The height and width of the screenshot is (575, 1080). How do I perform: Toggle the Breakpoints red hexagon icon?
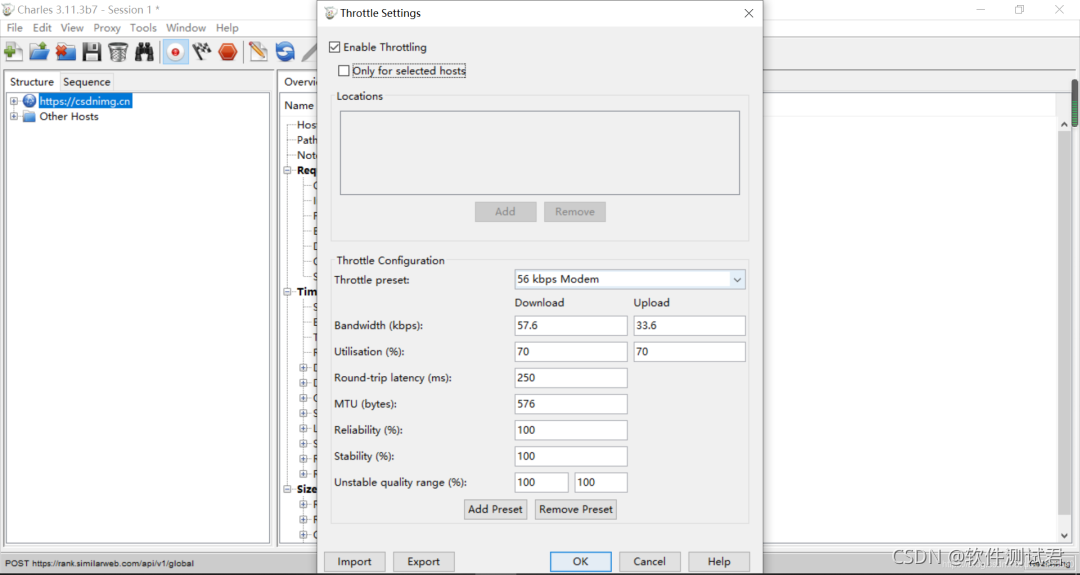[228, 52]
